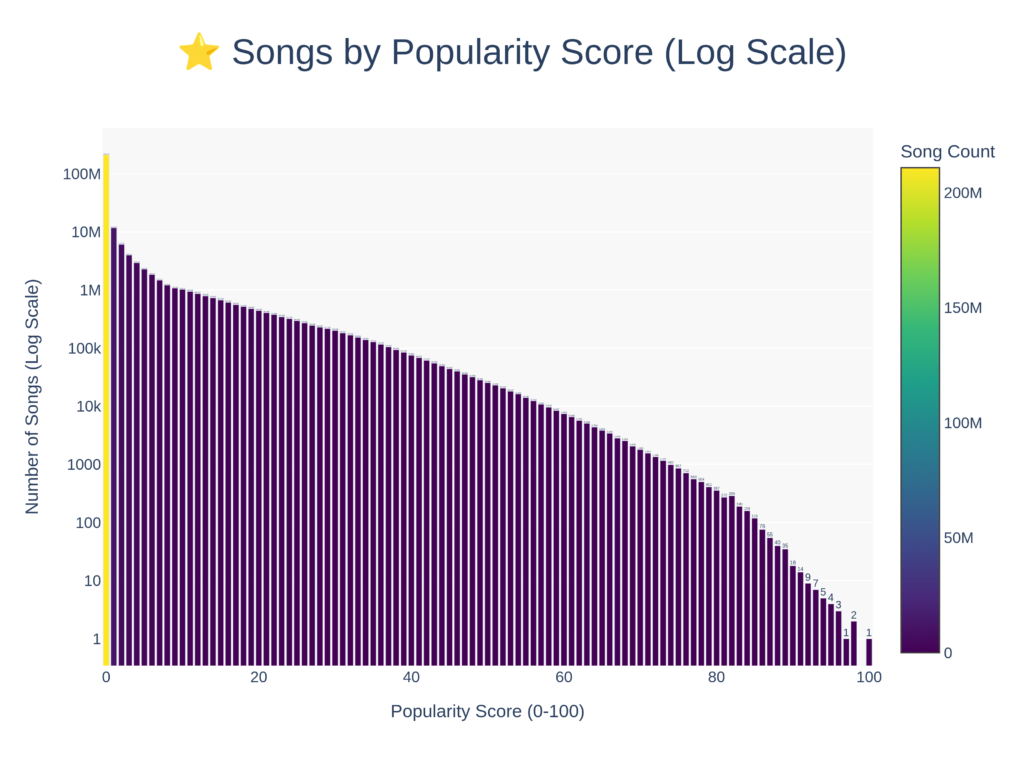The width and height of the screenshot is (1024, 768).
Task: Click the "100M" label on the y-axis
Action: 82,174
